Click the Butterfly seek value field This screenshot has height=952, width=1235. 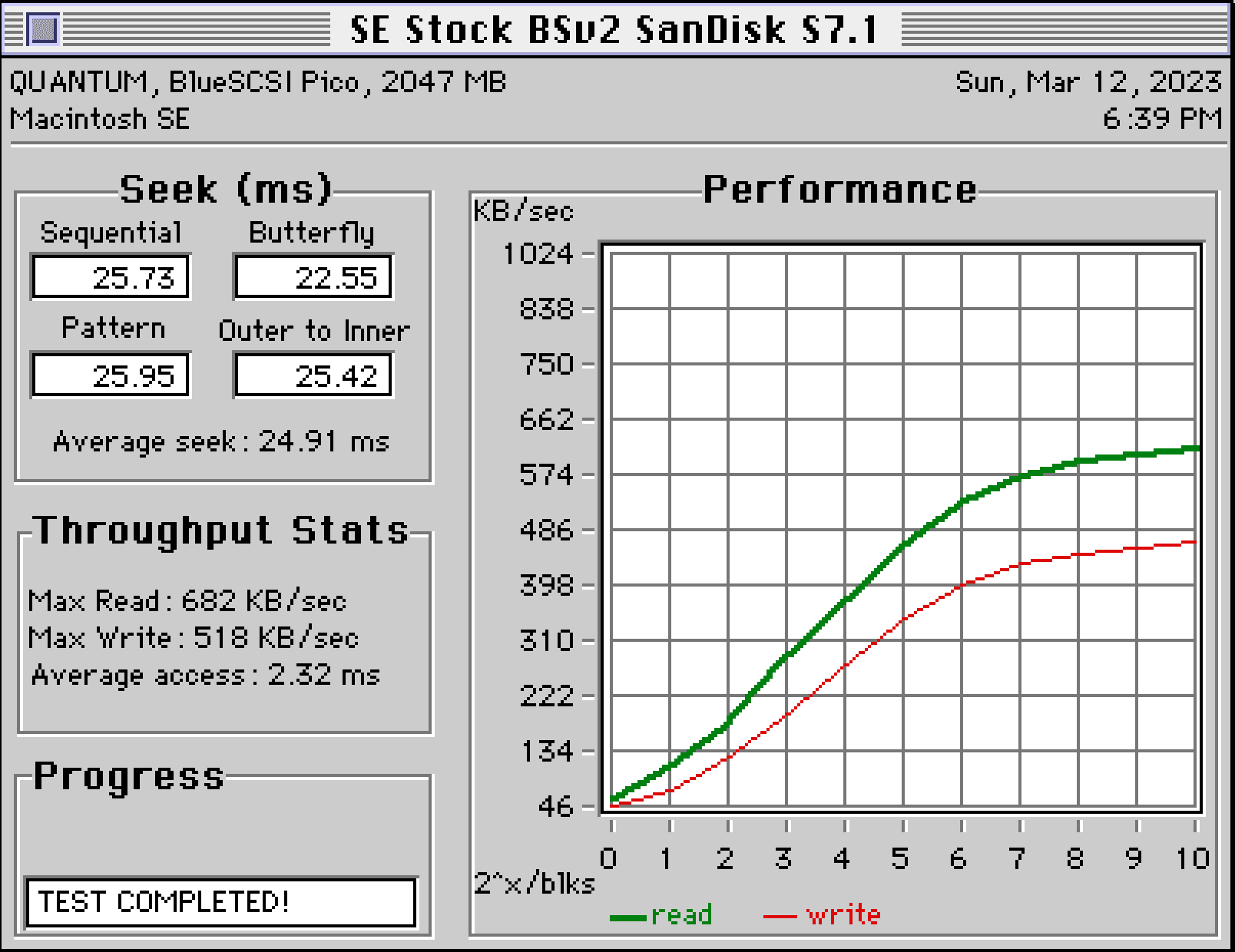click(313, 277)
